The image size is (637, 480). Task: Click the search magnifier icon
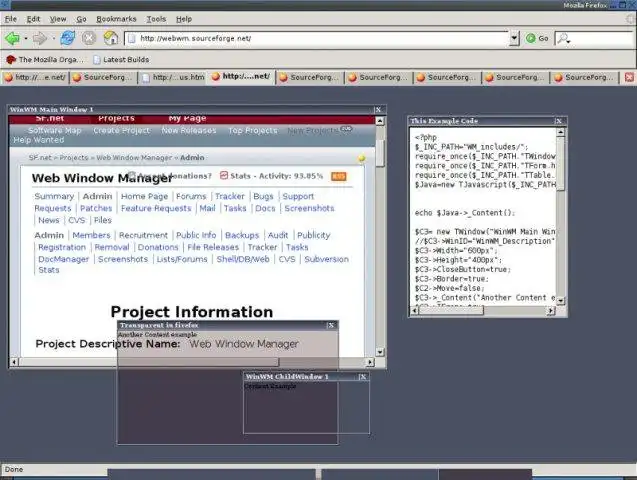pyautogui.click(x=563, y=39)
